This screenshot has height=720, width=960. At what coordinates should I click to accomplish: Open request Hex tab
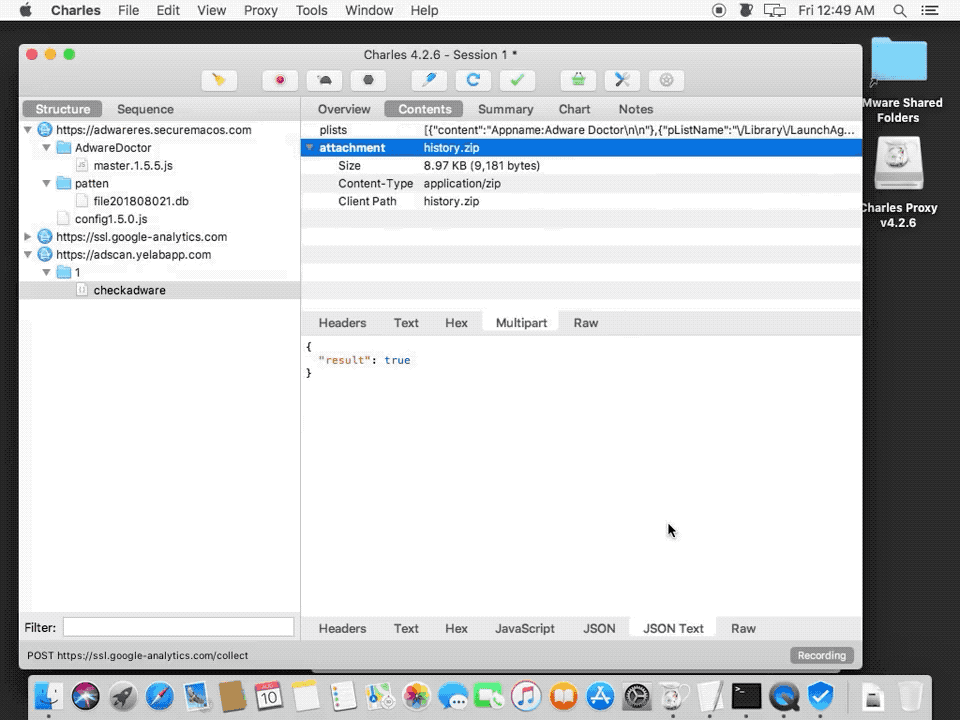pos(456,323)
